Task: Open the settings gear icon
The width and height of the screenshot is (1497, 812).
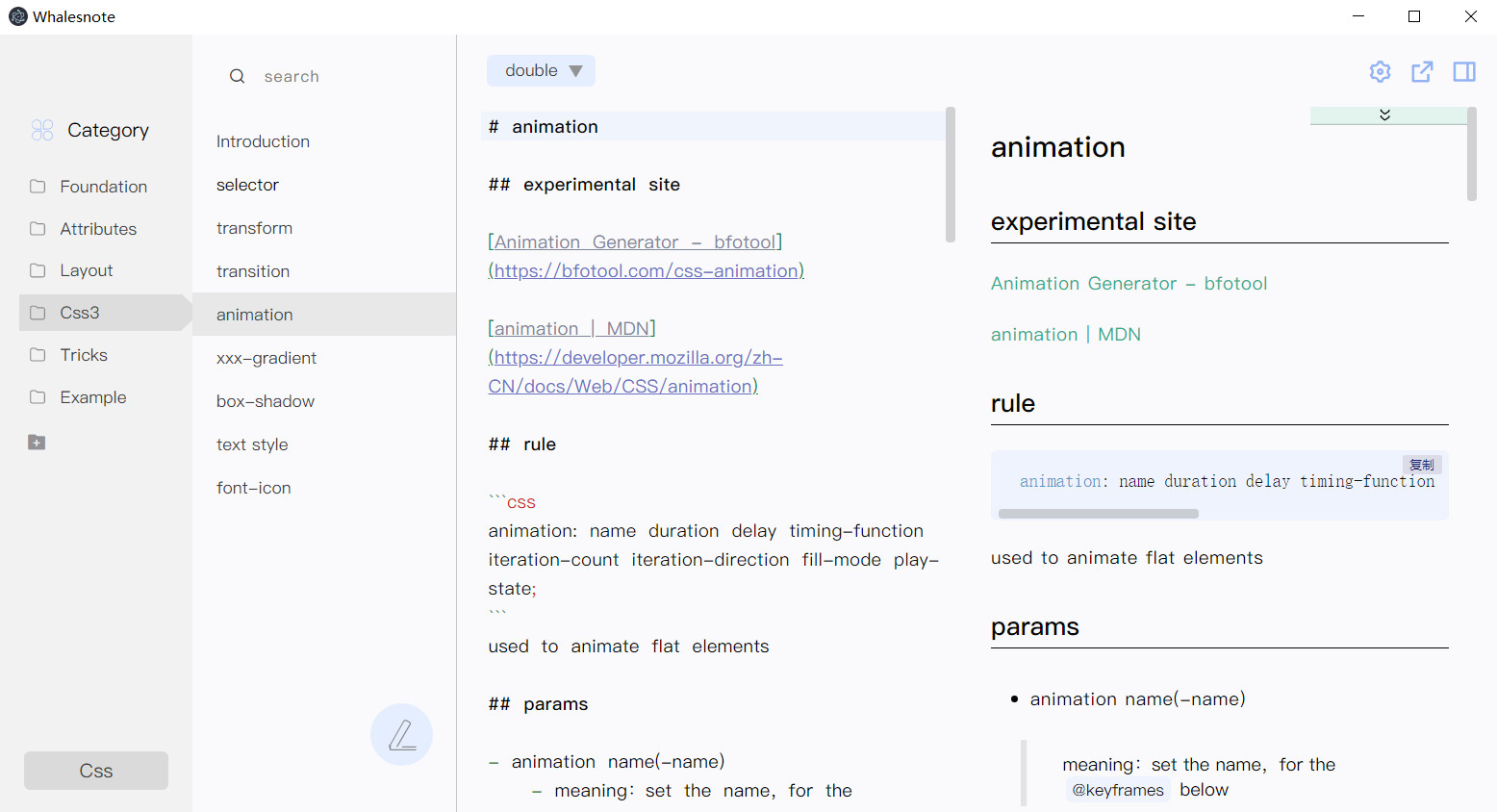Action: 1380,71
